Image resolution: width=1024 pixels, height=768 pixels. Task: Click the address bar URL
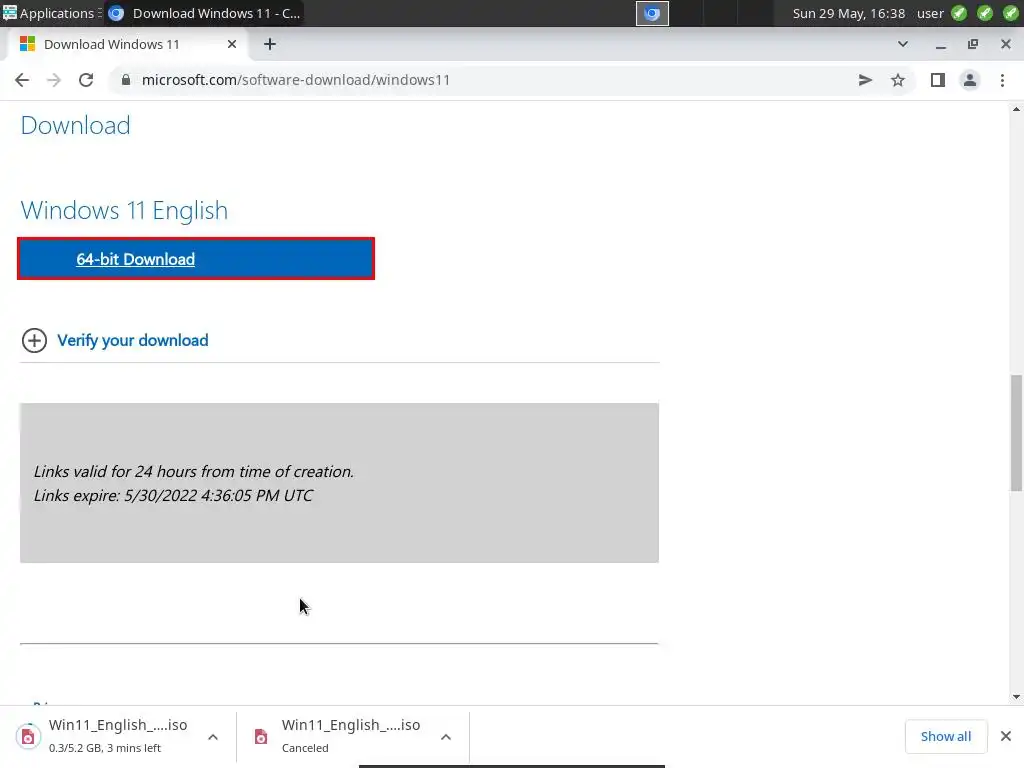tap(296, 80)
